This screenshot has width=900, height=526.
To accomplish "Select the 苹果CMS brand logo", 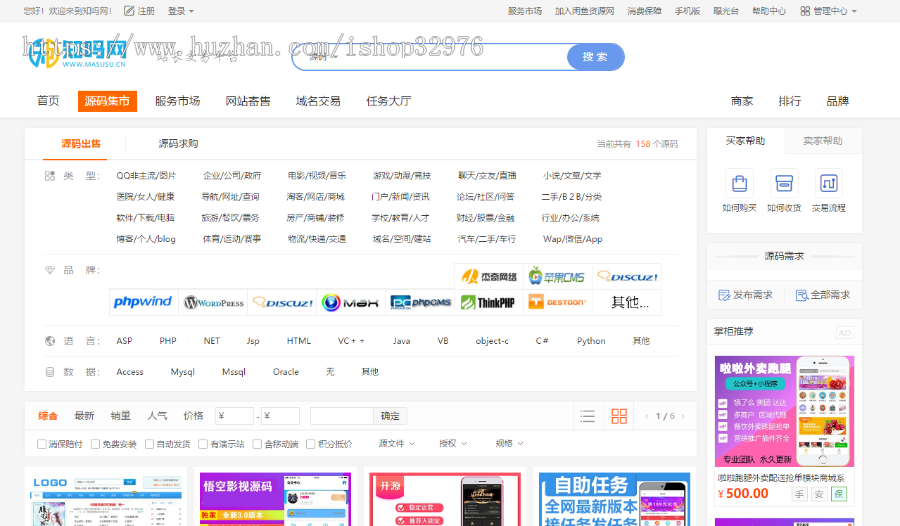I will click(557, 277).
